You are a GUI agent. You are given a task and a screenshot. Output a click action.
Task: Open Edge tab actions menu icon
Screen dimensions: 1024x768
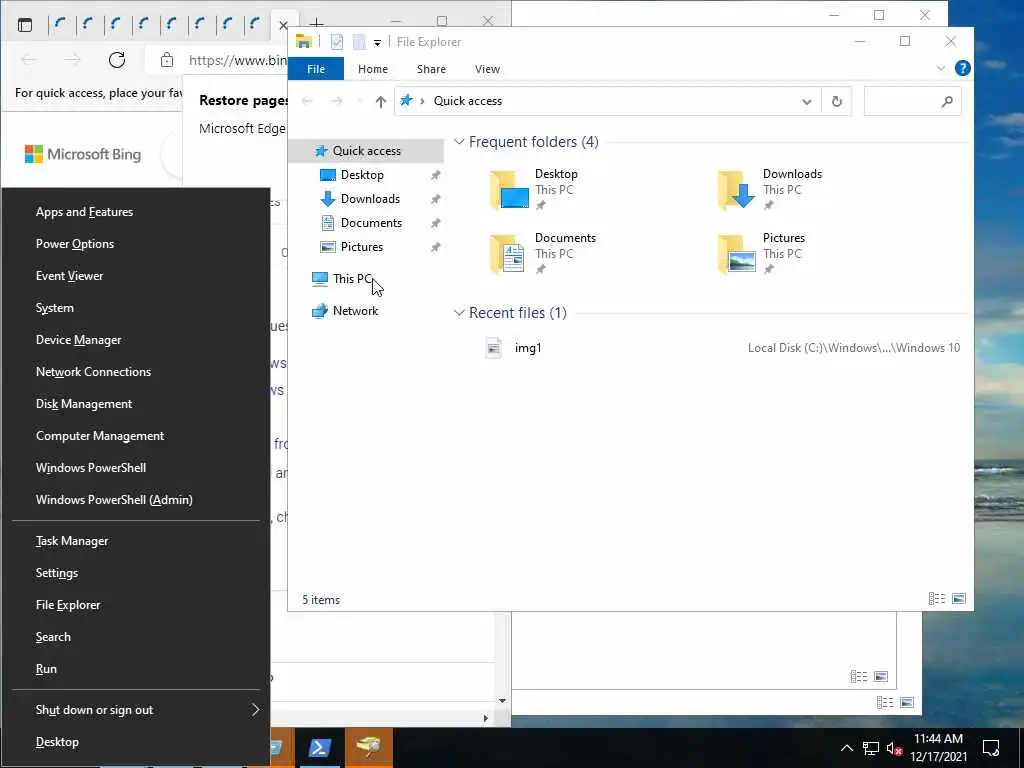click(x=25, y=25)
